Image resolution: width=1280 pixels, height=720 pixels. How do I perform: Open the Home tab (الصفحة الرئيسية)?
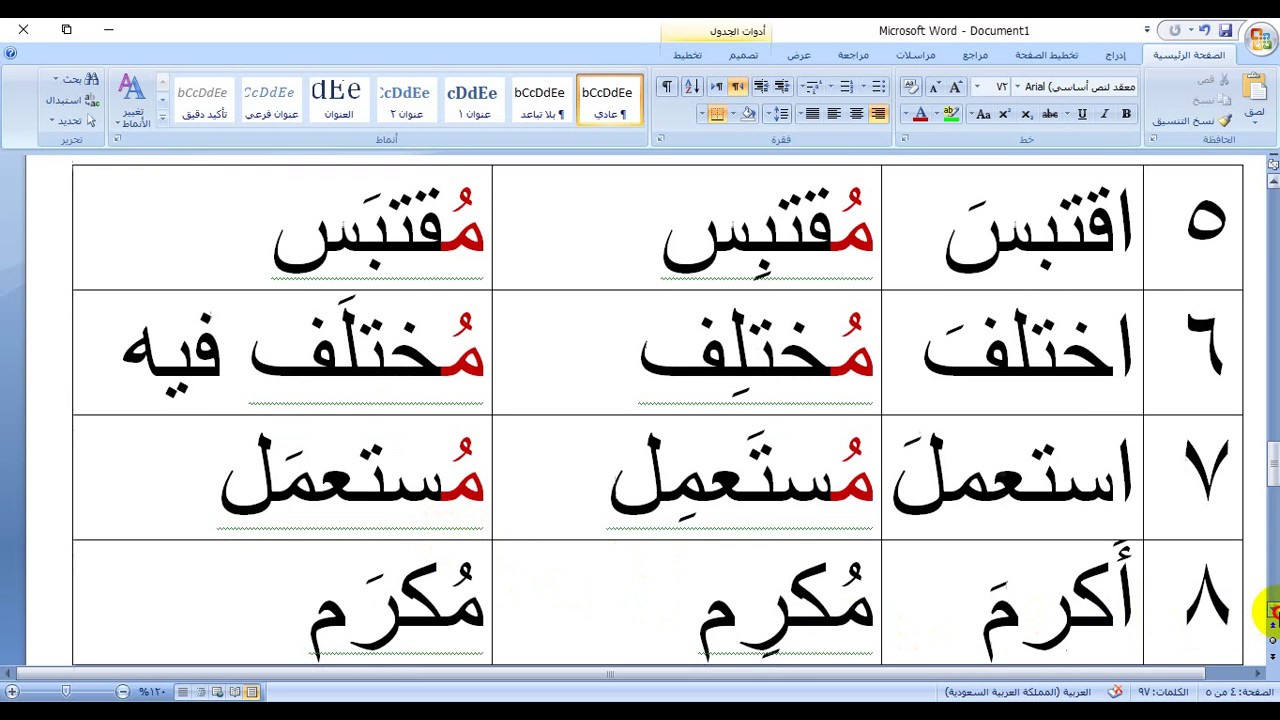[1189, 55]
